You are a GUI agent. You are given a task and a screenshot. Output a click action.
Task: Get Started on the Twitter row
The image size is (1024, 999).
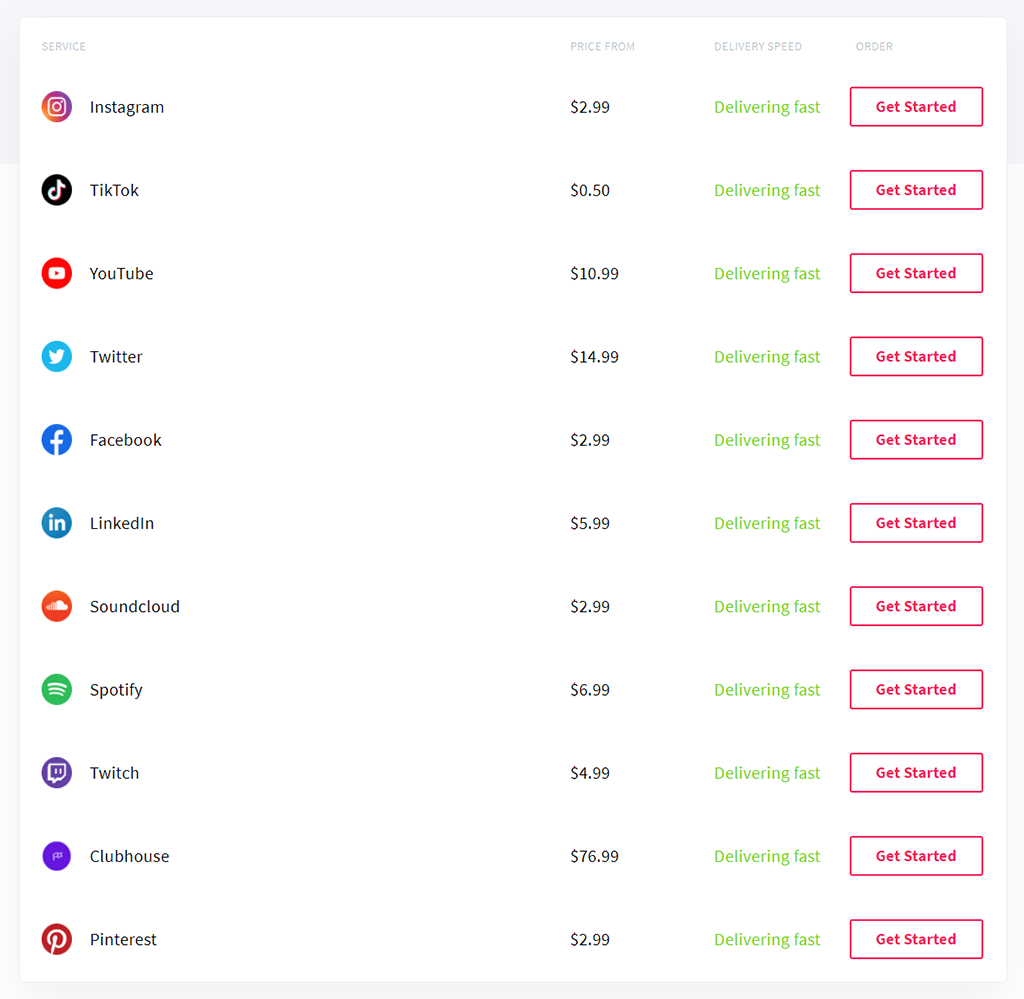(916, 357)
